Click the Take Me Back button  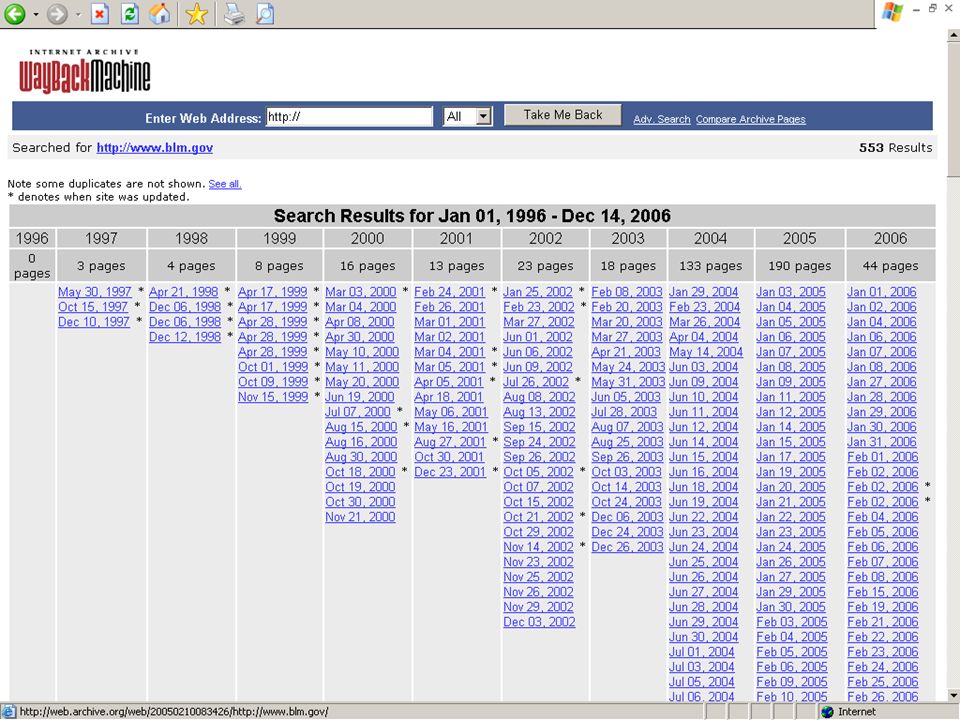click(563, 115)
